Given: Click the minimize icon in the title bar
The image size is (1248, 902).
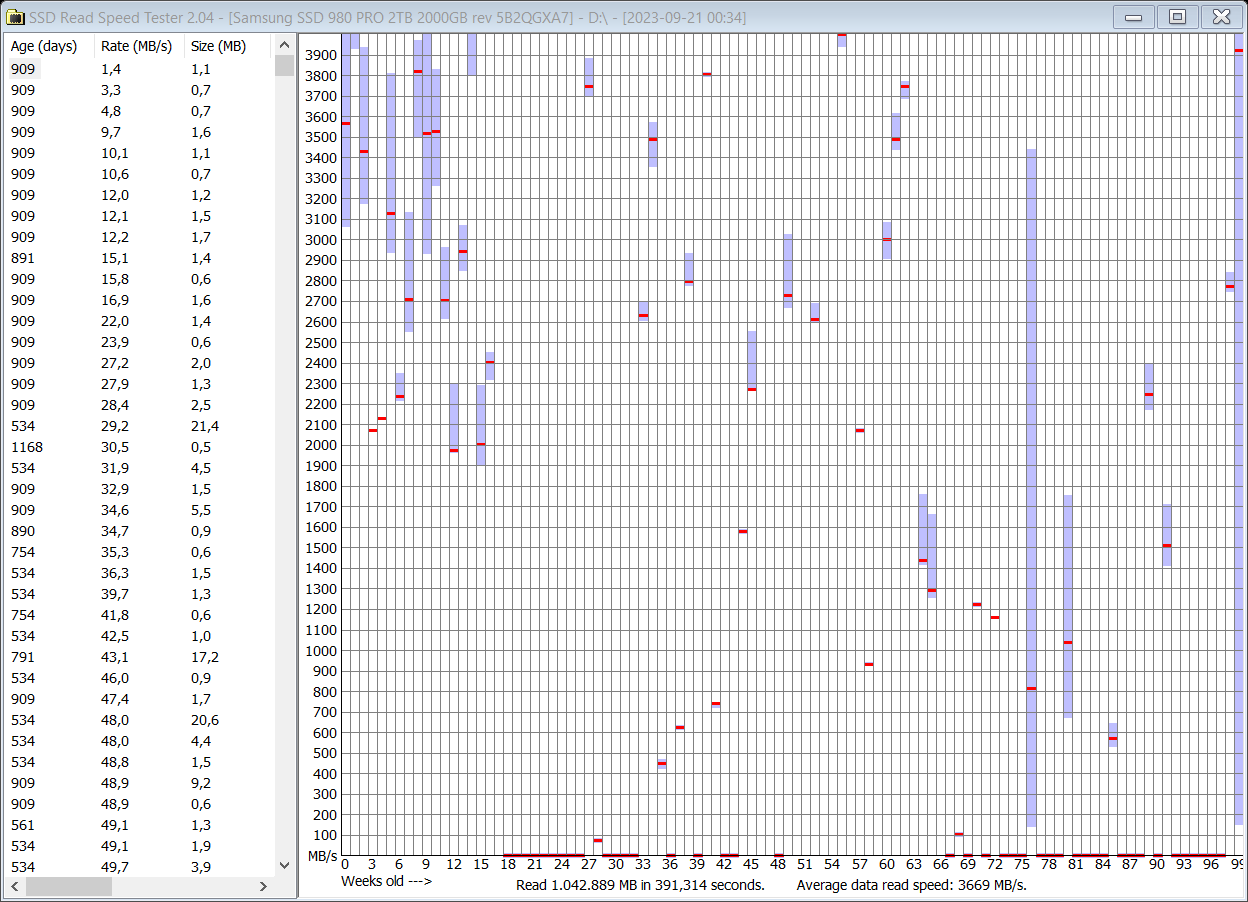Looking at the screenshot, I should pos(1136,16).
